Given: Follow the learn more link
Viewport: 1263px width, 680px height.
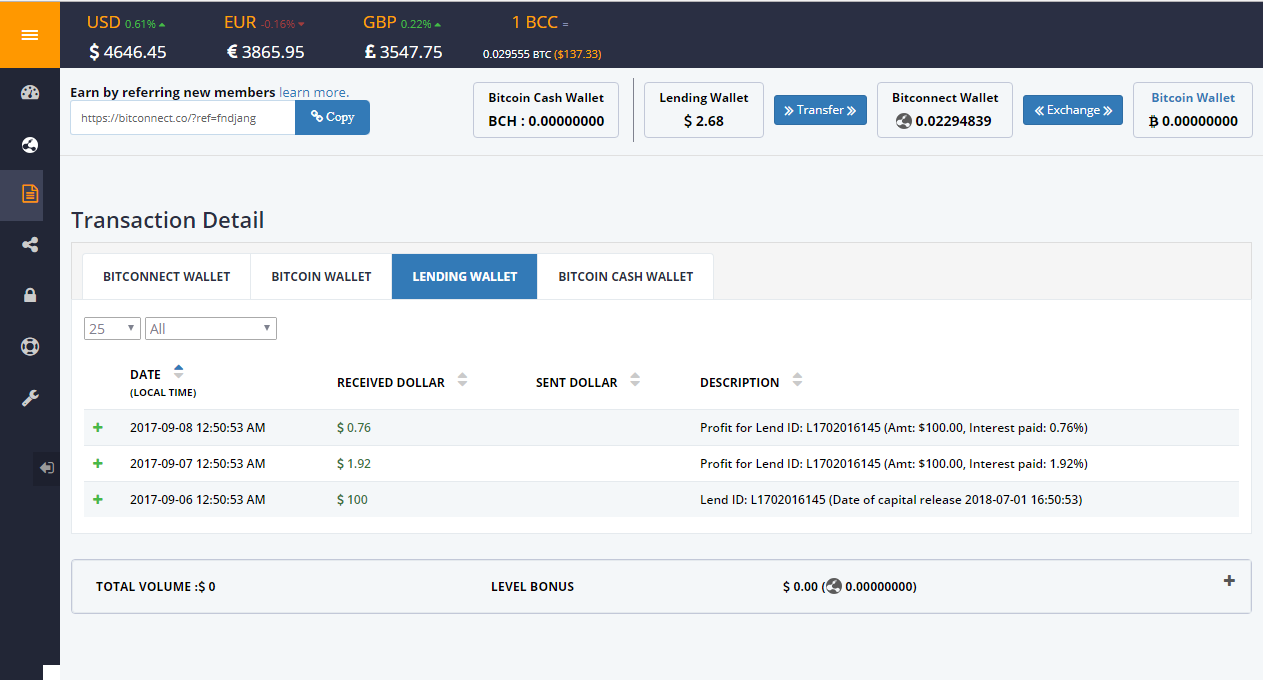Looking at the screenshot, I should pyautogui.click(x=314, y=92).
